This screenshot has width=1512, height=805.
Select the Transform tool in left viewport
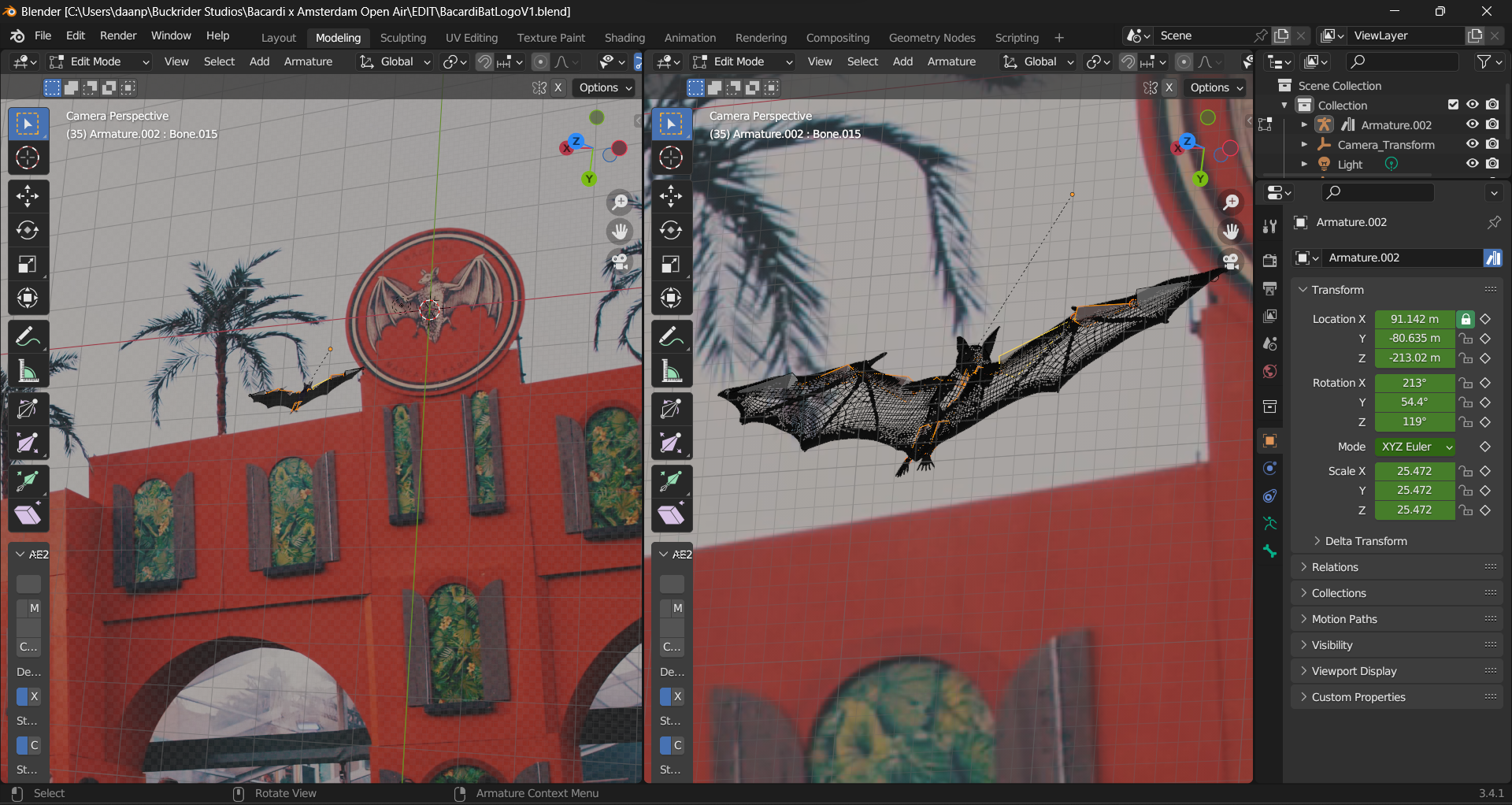pos(28,298)
